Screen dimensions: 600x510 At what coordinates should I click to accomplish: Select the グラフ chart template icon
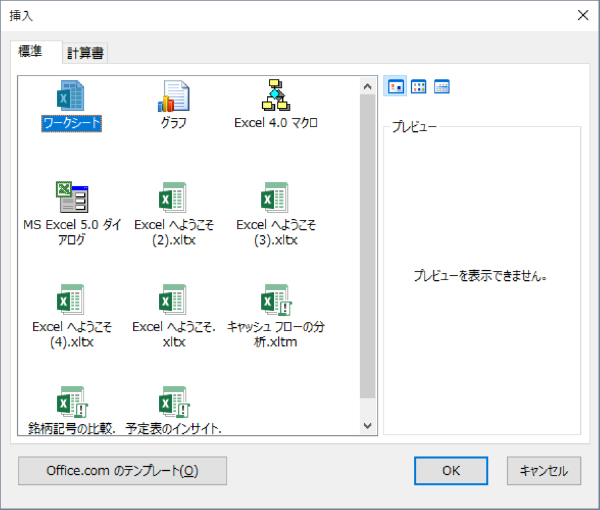173,96
